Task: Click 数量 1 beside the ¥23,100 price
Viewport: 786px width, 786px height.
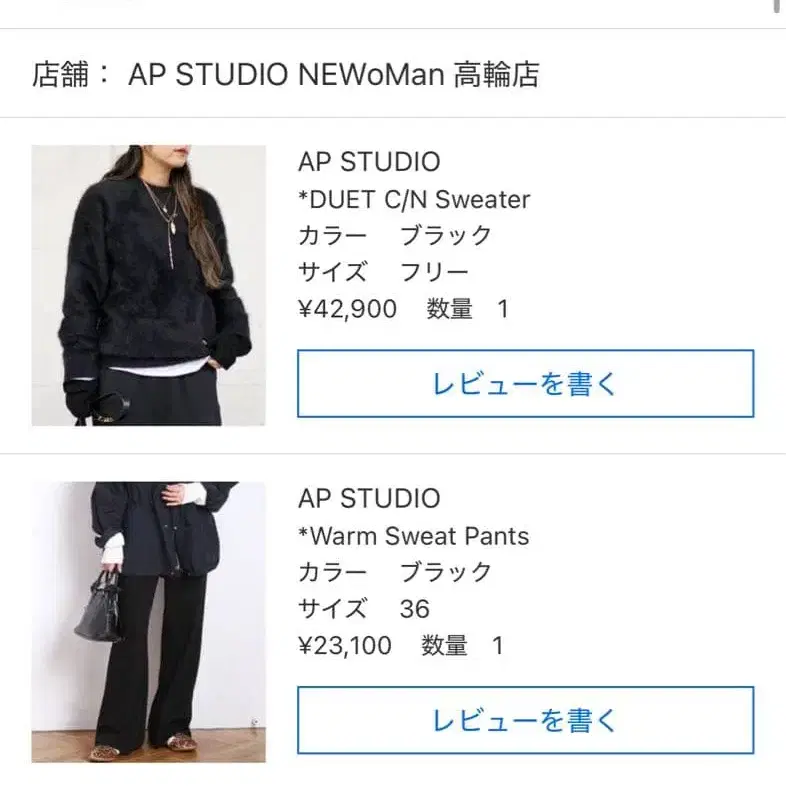Action: pos(462,646)
